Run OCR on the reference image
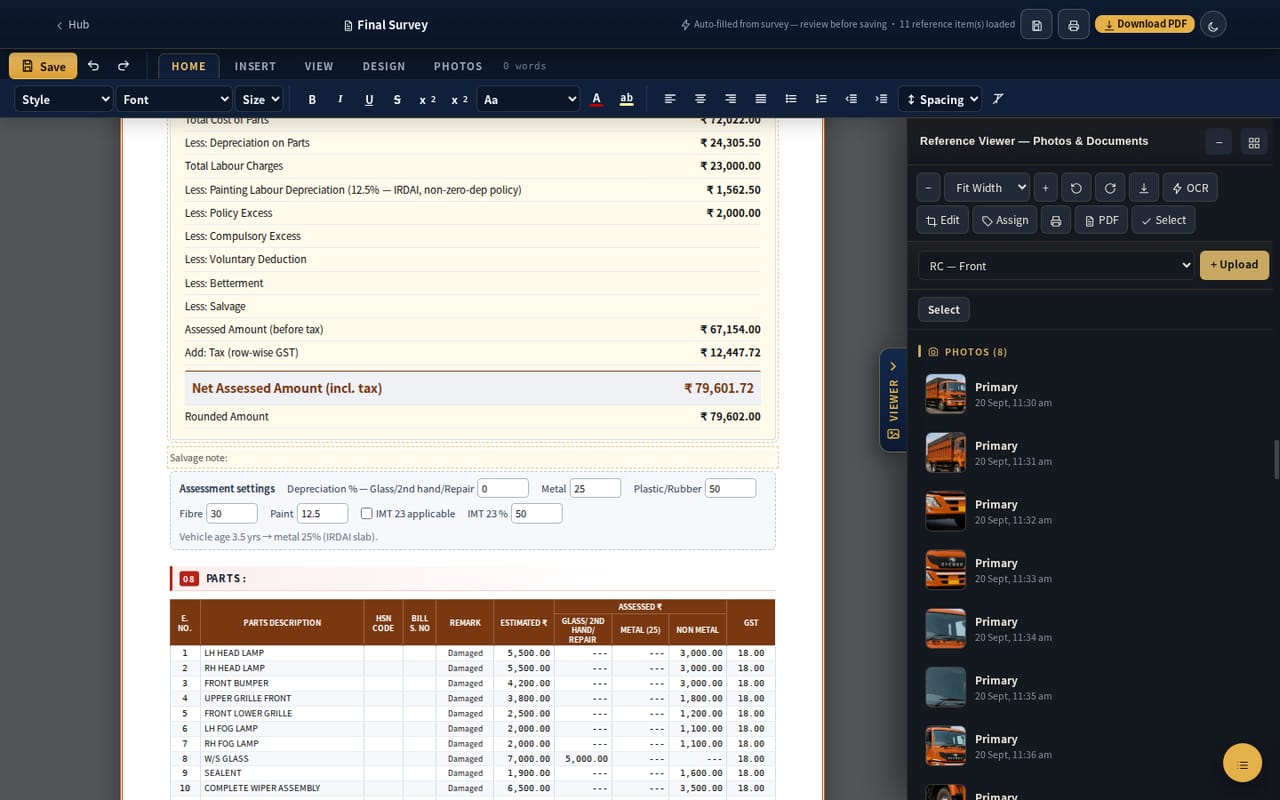This screenshot has height=800, width=1280. pyautogui.click(x=1190, y=188)
